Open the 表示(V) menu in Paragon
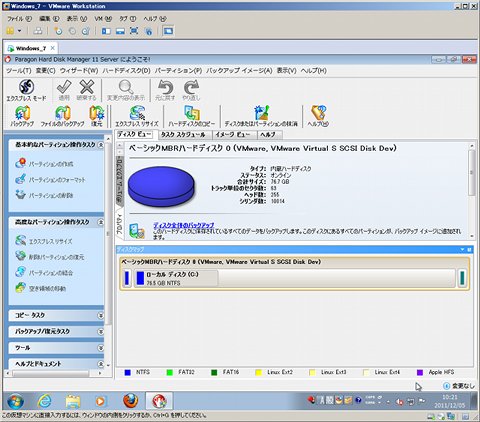 (x=287, y=71)
